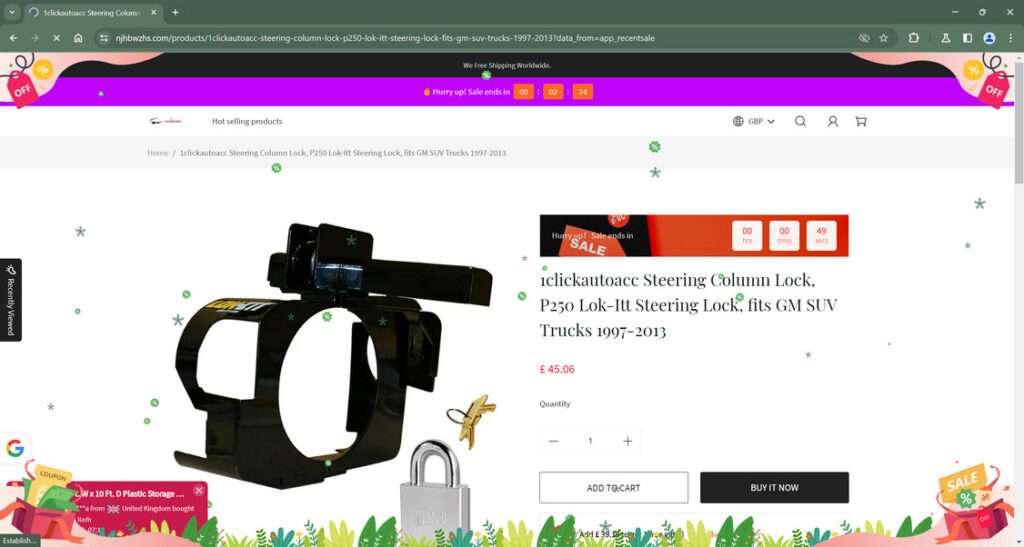Click the Google floating badge
Image resolution: width=1024 pixels, height=547 pixels.
pos(14,448)
